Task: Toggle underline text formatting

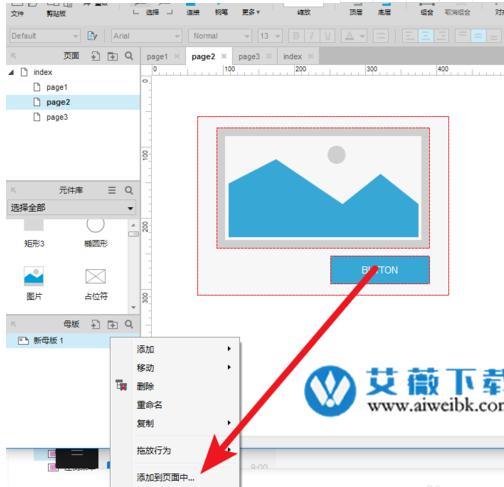Action: click(327, 36)
